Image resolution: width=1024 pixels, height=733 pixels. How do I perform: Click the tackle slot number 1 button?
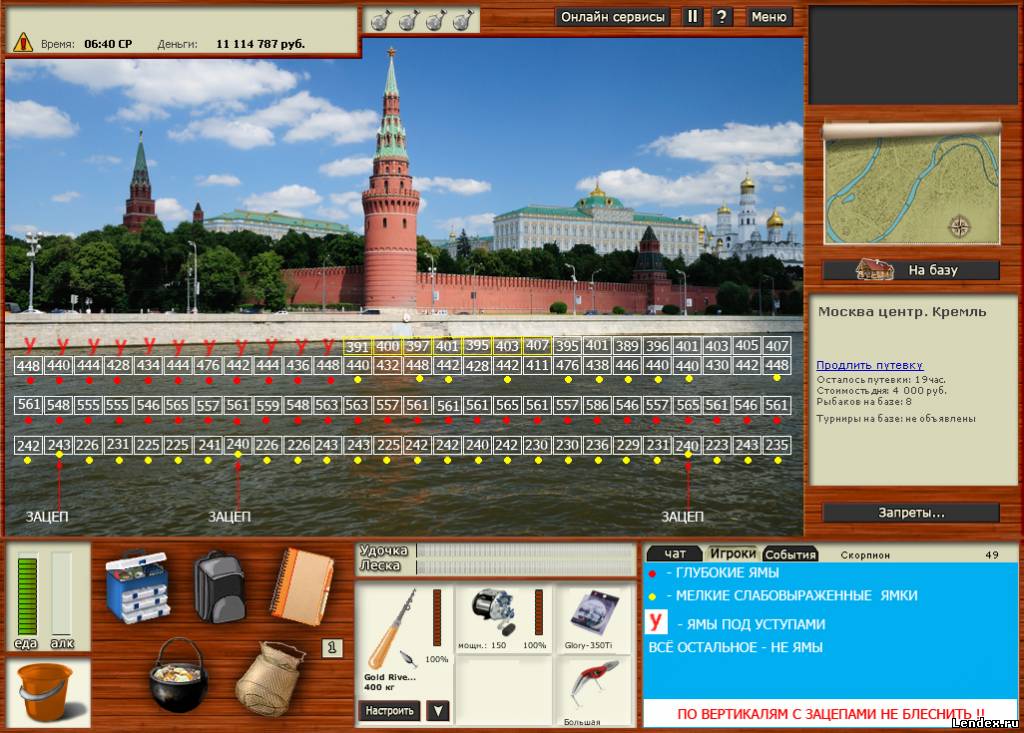(x=333, y=648)
